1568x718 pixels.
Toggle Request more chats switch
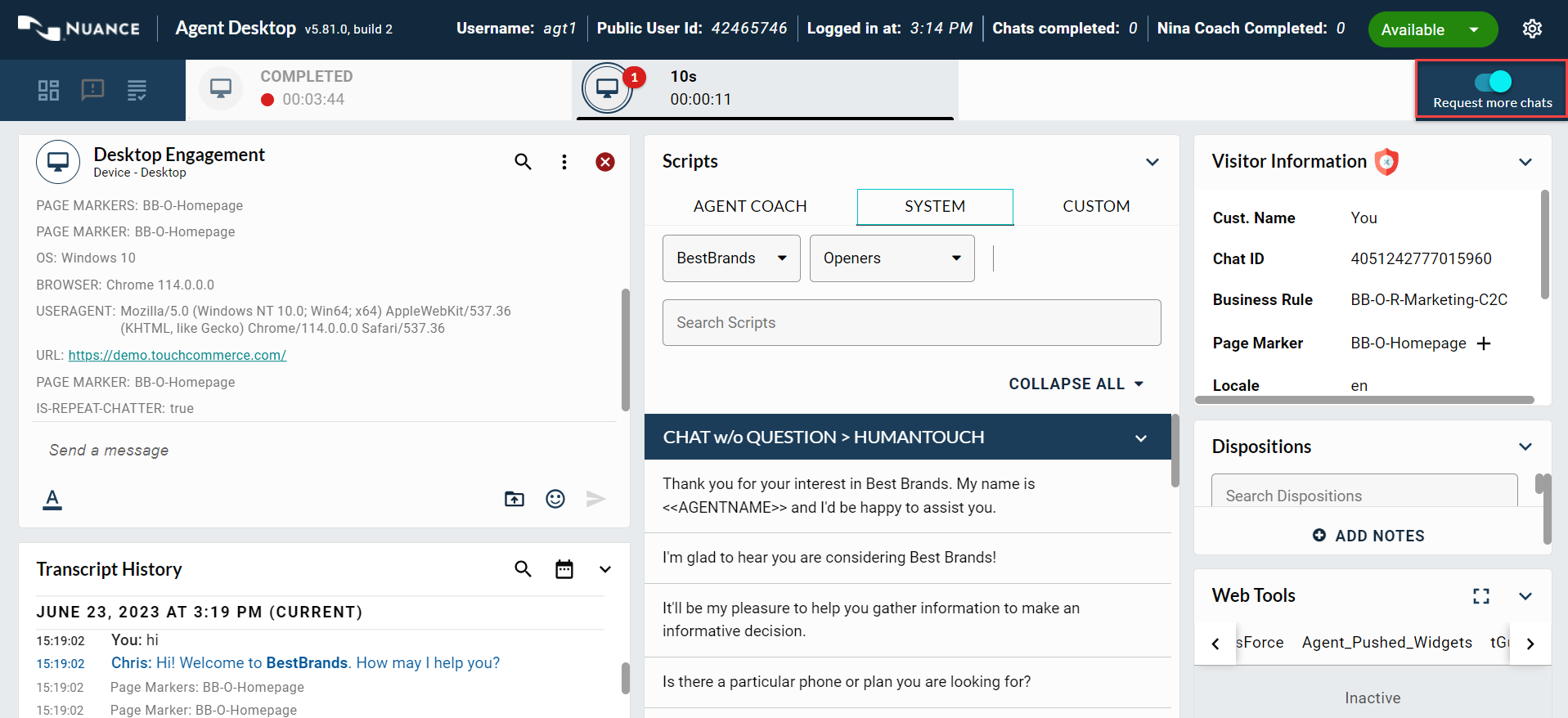(1492, 82)
